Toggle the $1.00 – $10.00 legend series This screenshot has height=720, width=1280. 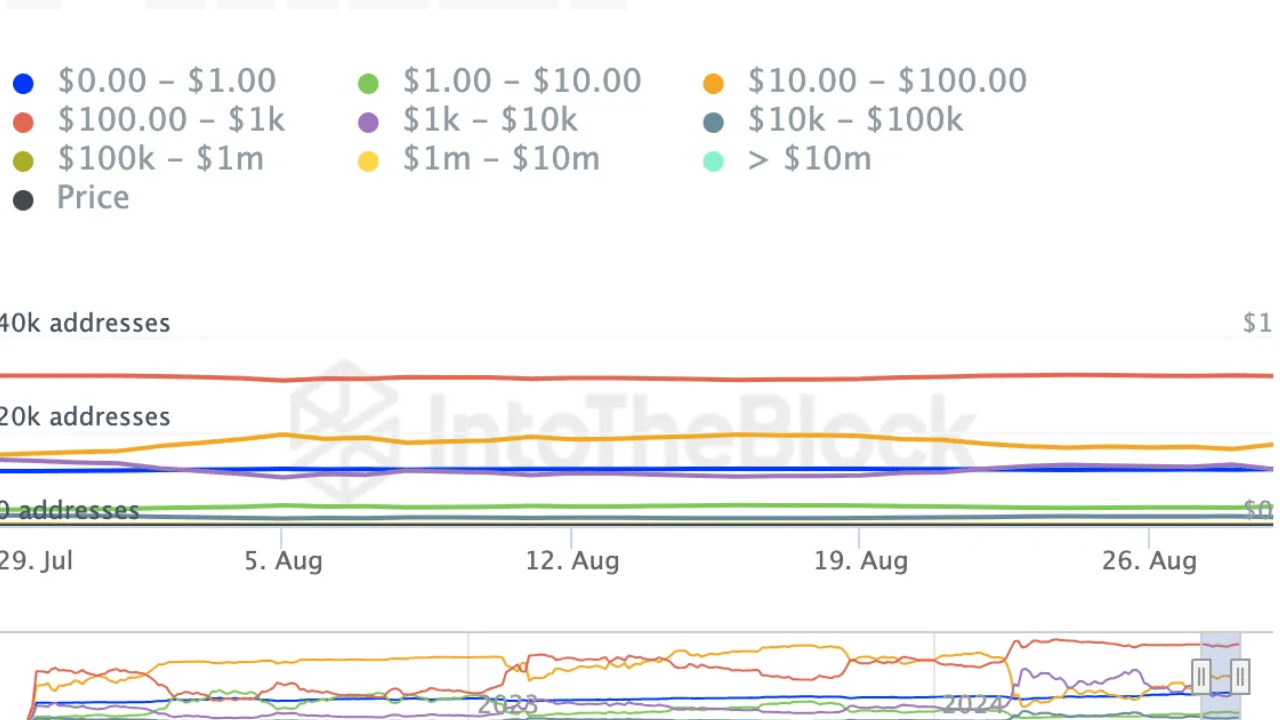[x=499, y=82]
